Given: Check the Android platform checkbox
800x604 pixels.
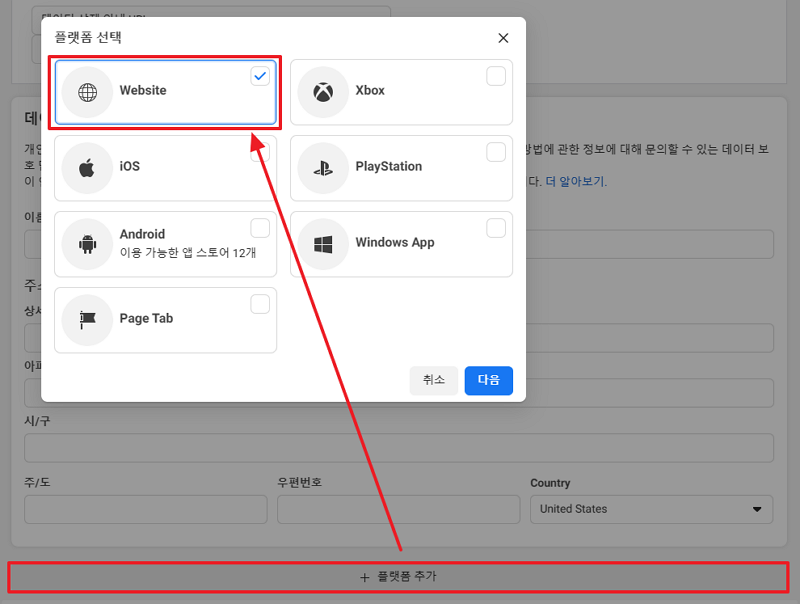Looking at the screenshot, I should 260,228.
